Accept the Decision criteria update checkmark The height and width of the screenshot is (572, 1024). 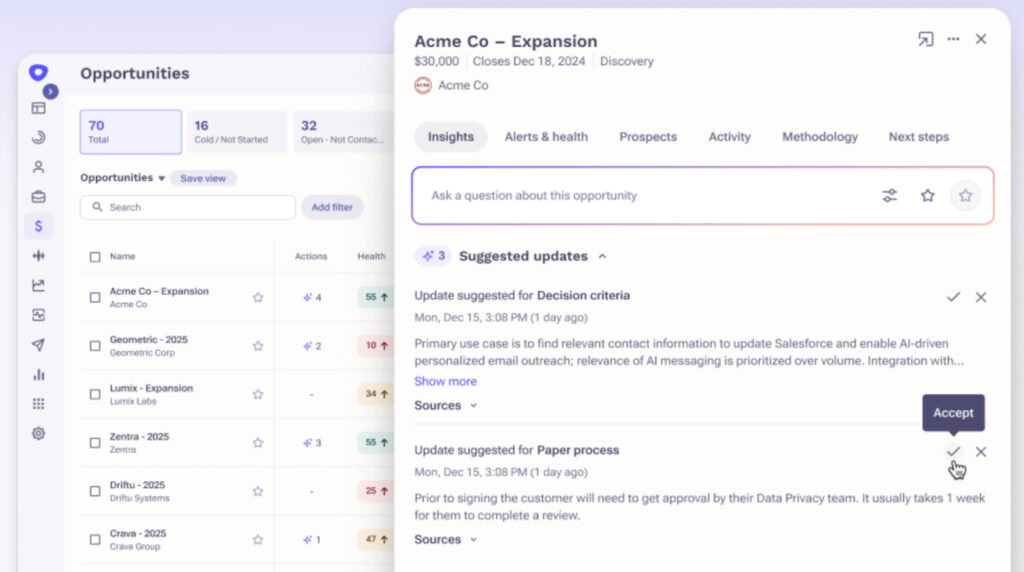[x=953, y=297]
